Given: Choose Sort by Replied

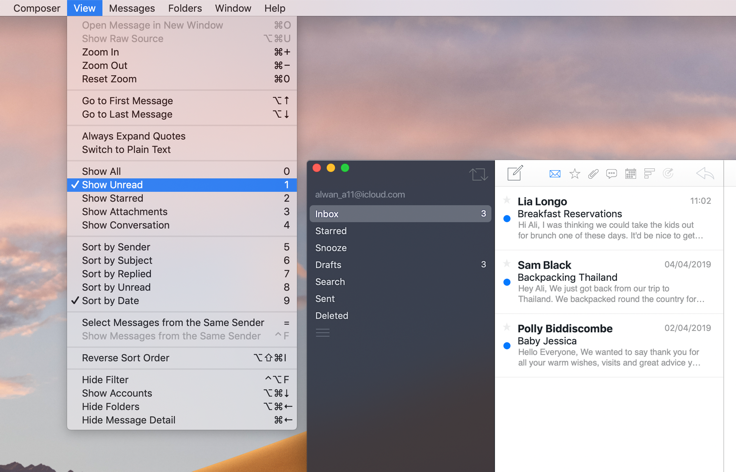Looking at the screenshot, I should tap(182, 274).
